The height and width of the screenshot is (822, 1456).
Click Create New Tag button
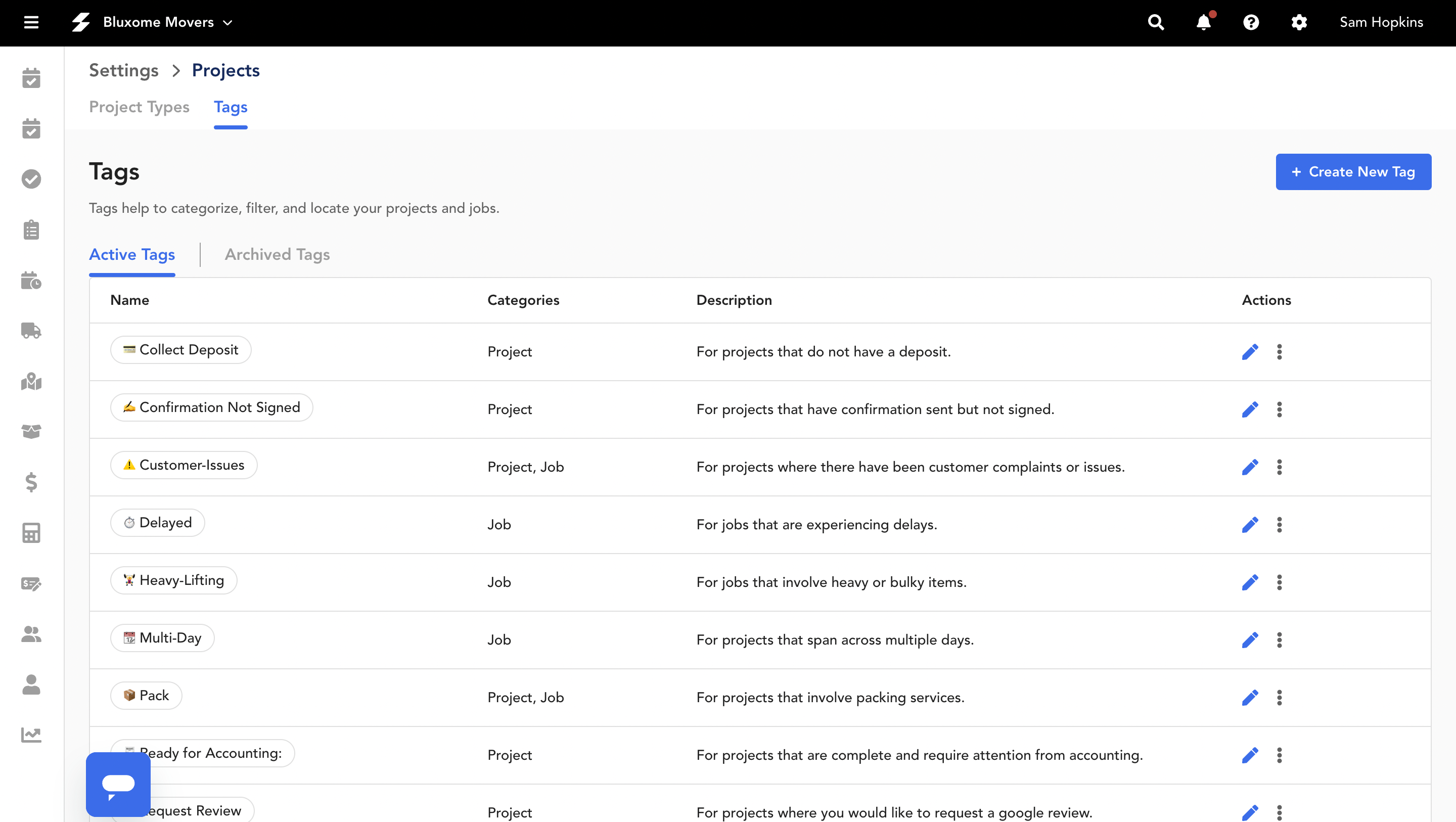tap(1353, 172)
